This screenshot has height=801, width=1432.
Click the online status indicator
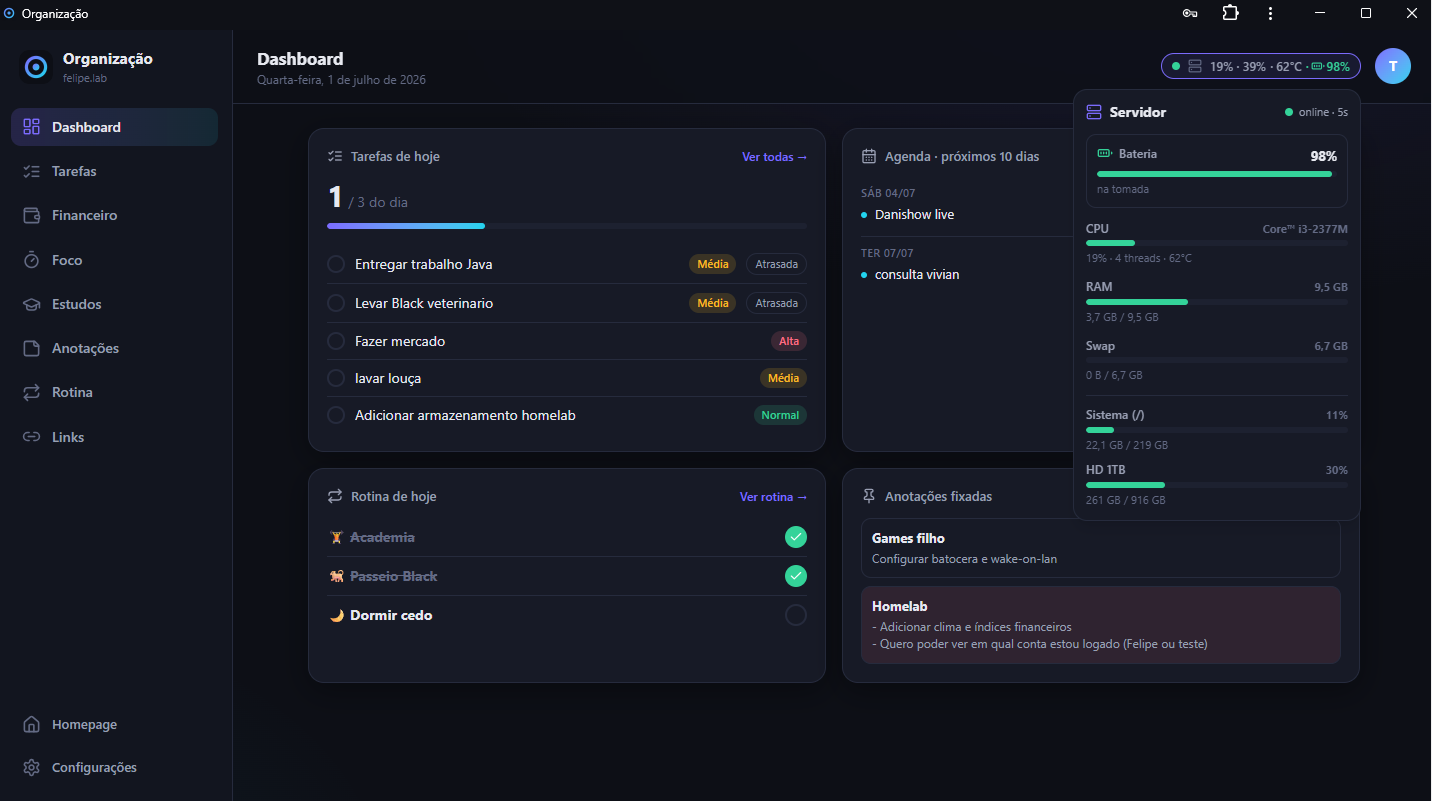click(x=1316, y=112)
